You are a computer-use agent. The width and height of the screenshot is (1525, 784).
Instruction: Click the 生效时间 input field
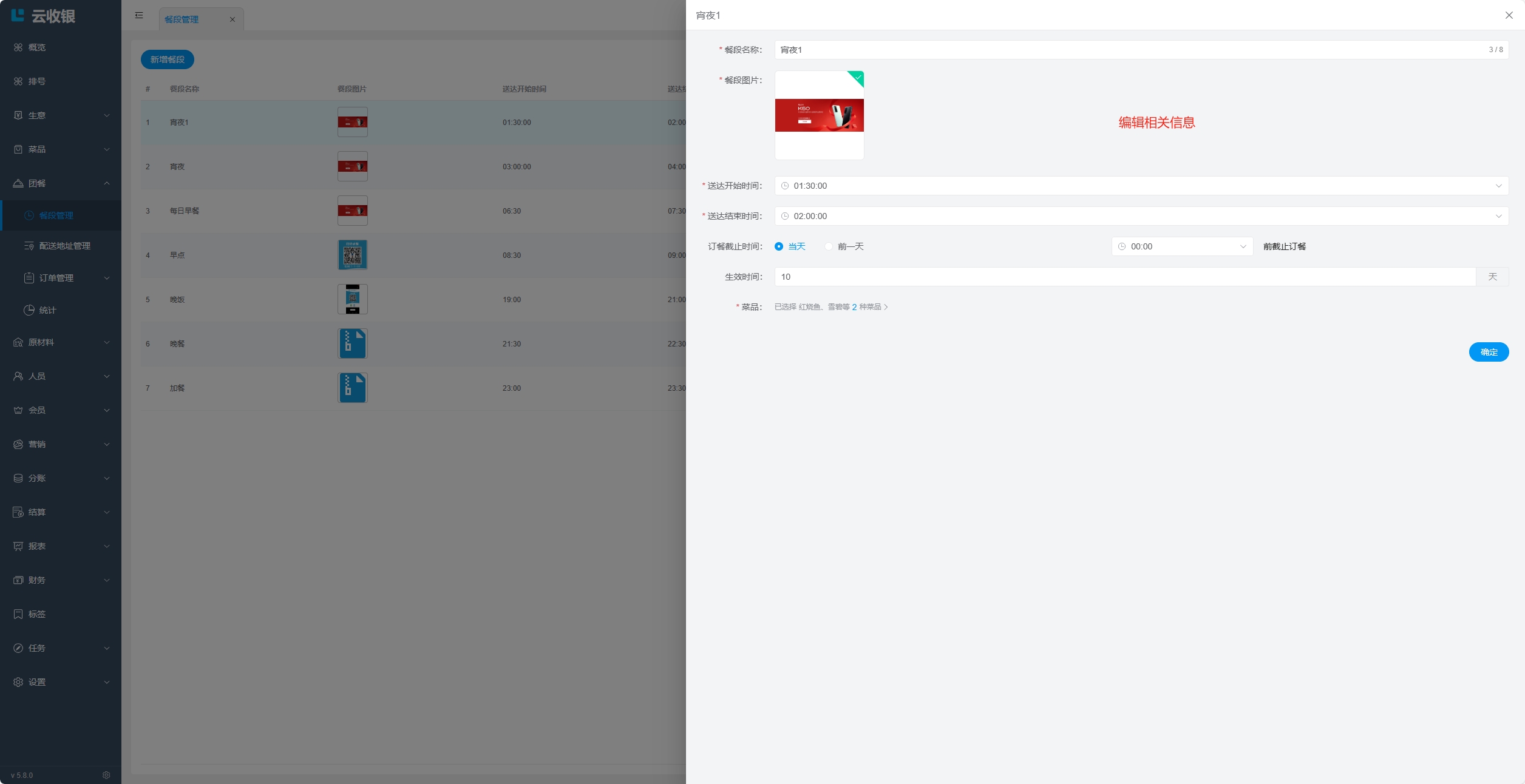(1124, 277)
